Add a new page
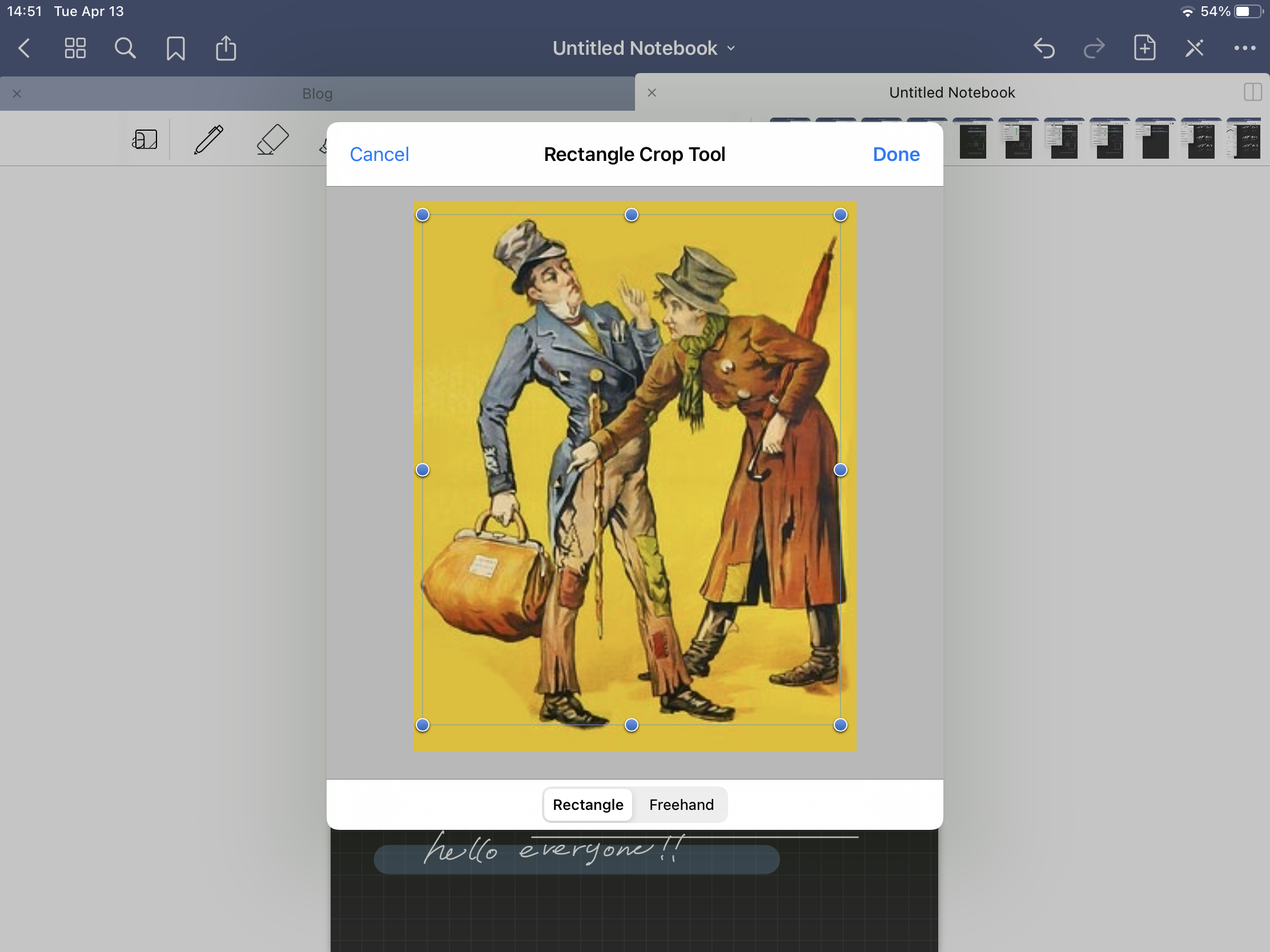This screenshot has width=1270, height=952. (x=1144, y=48)
